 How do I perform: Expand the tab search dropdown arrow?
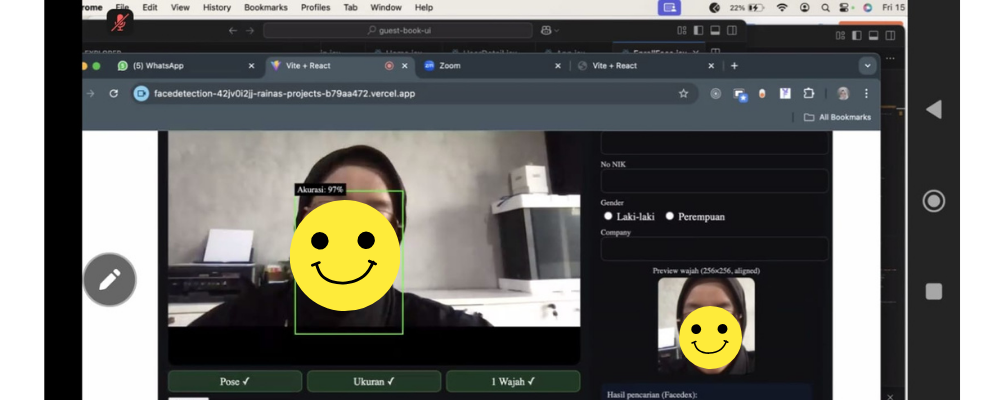tap(867, 66)
